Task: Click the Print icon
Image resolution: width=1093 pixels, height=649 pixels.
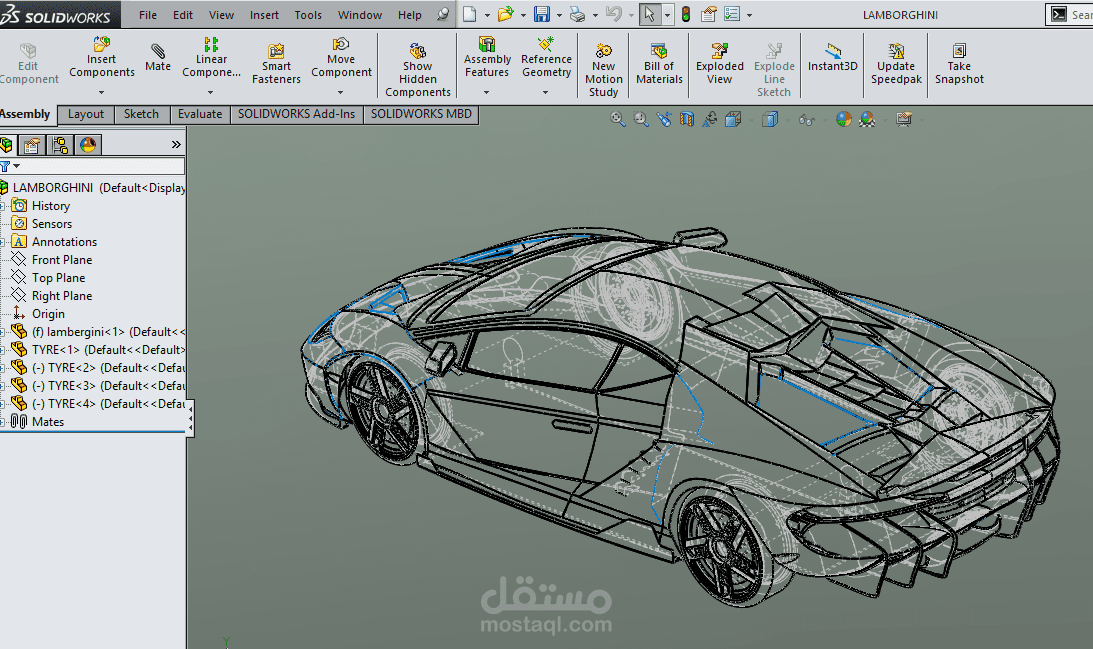Action: (577, 14)
